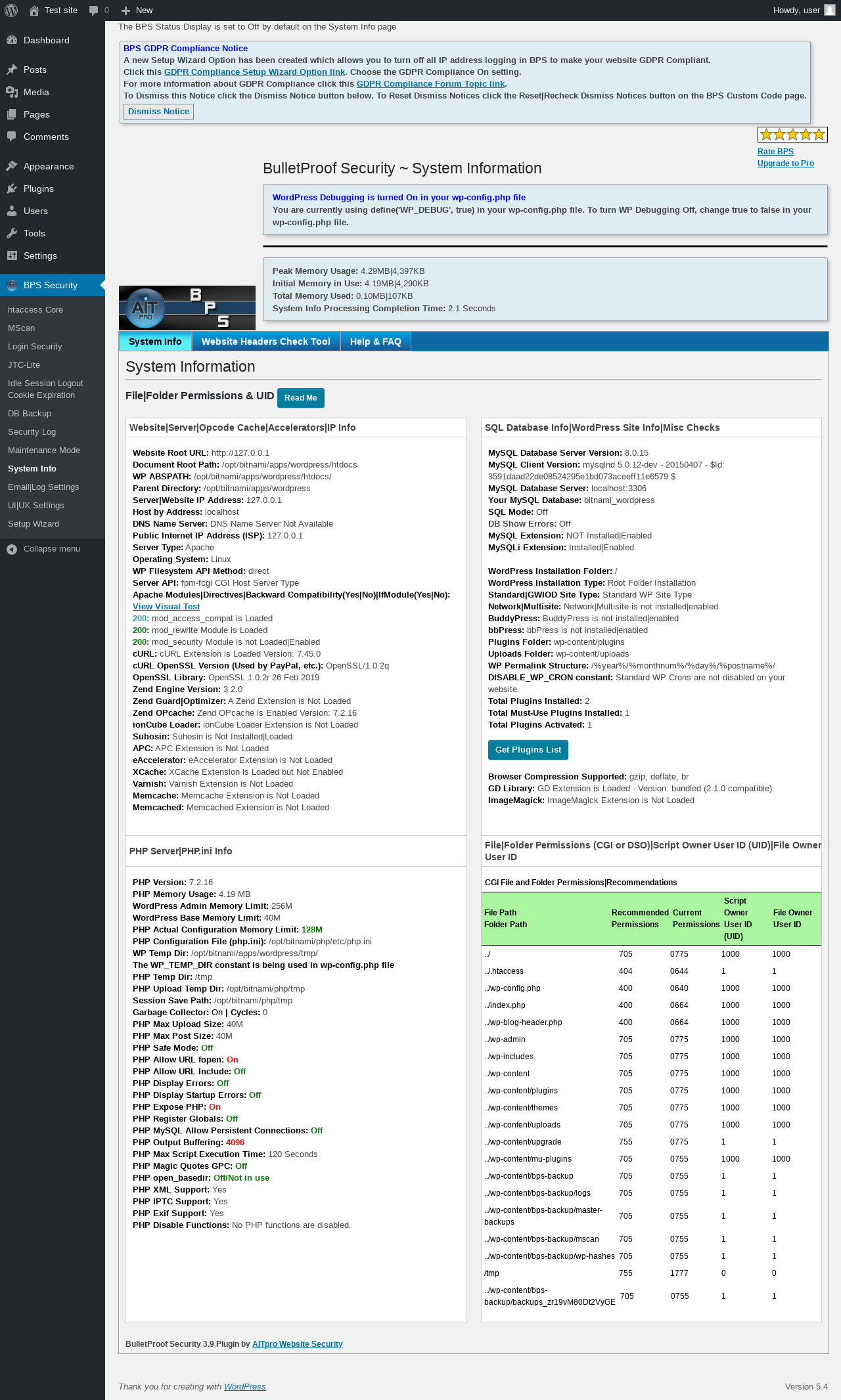The image size is (841, 1400).
Task: Click the PHP Version 7.2.16 line
Action: click(x=173, y=883)
